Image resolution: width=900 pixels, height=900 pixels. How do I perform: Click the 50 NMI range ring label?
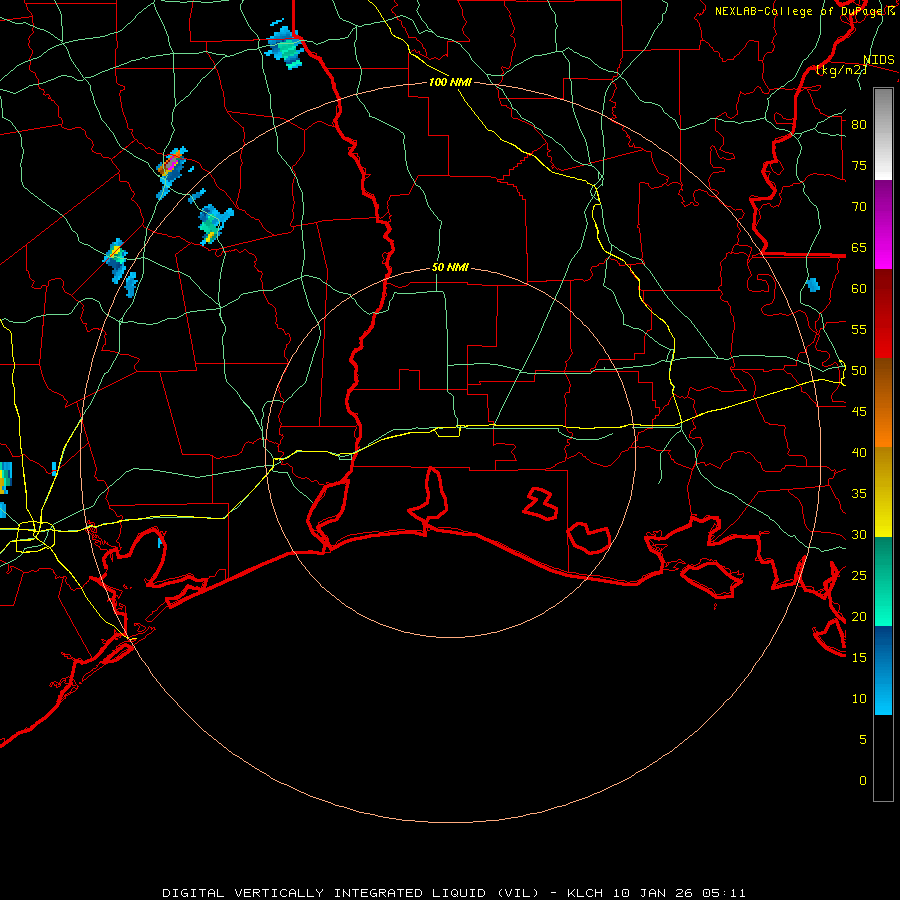pos(450,267)
